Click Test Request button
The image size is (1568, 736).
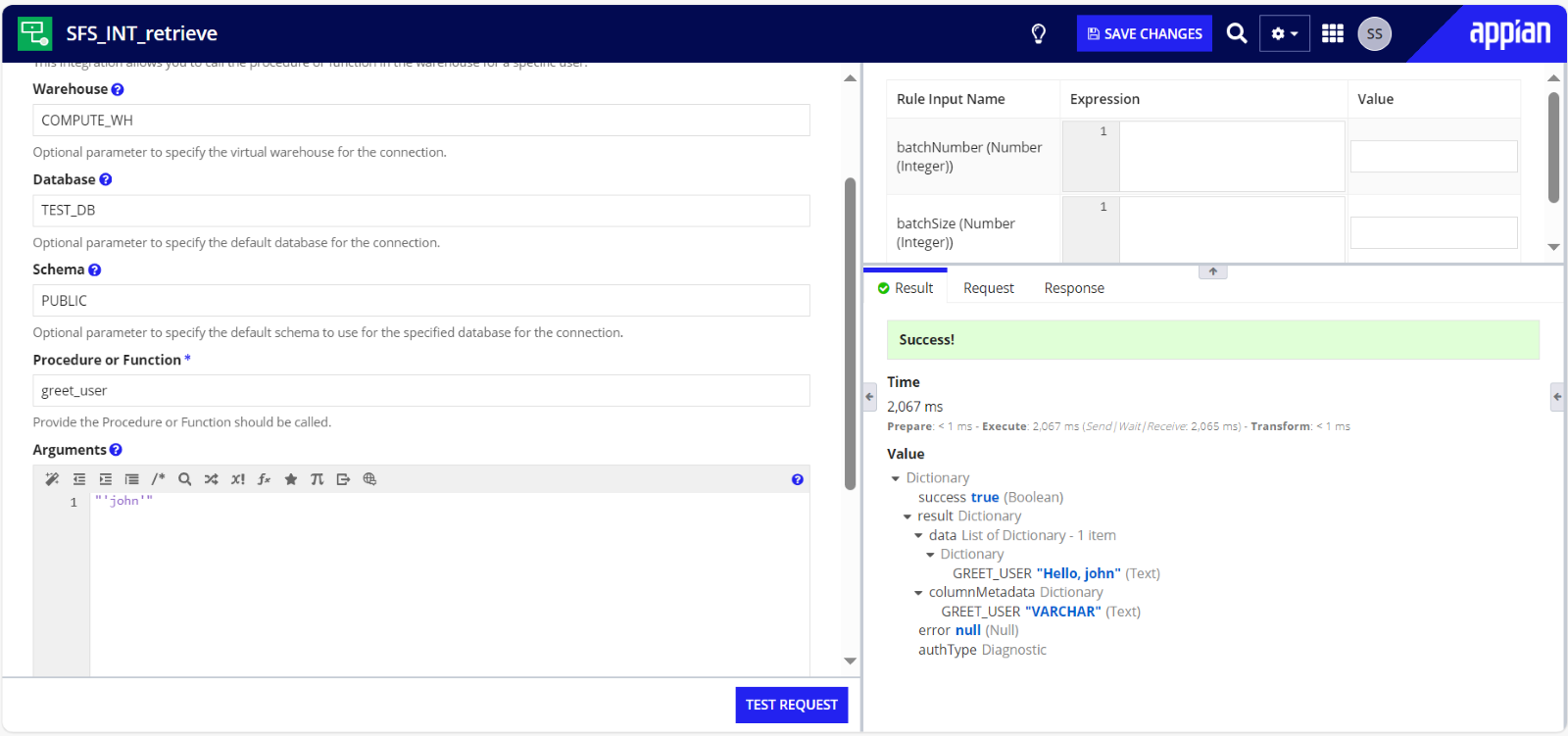pos(792,705)
